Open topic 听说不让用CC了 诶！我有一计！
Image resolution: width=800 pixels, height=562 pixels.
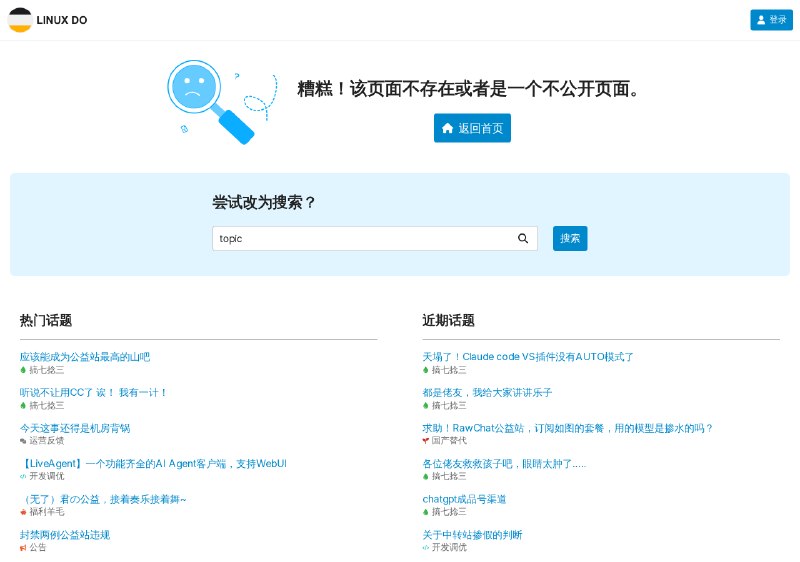coord(93,392)
